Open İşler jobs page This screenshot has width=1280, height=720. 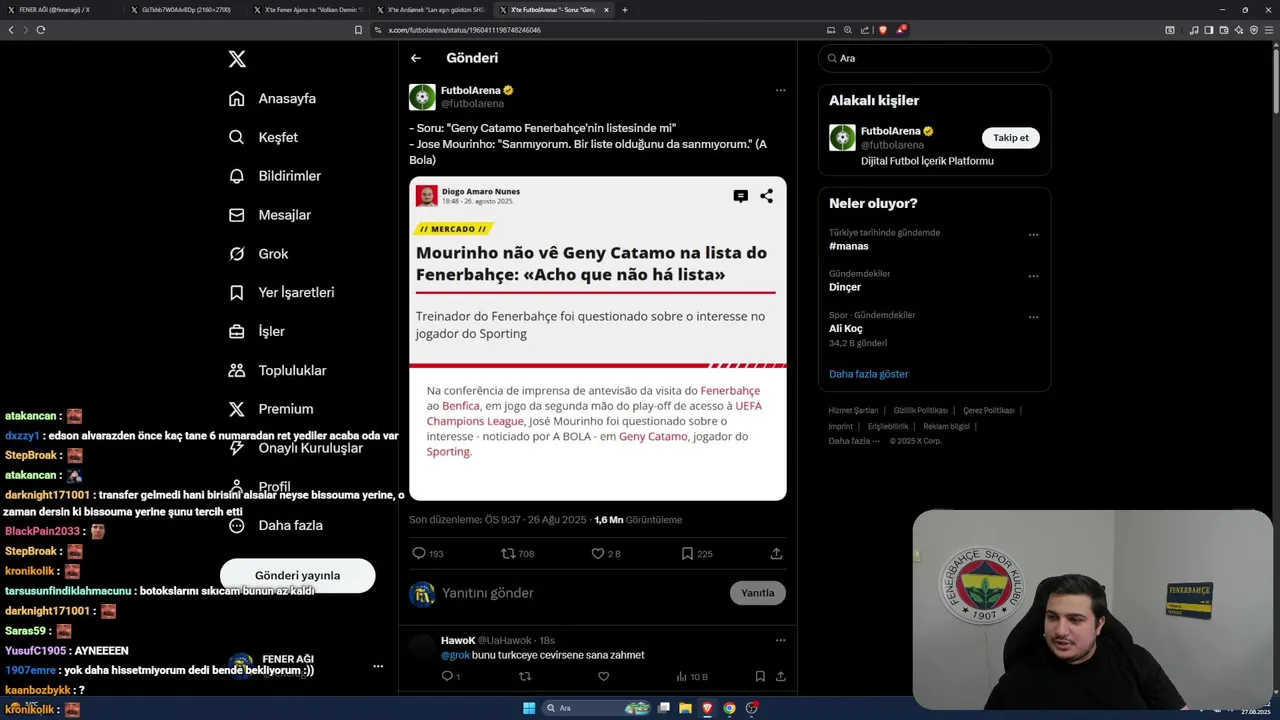coord(256,331)
